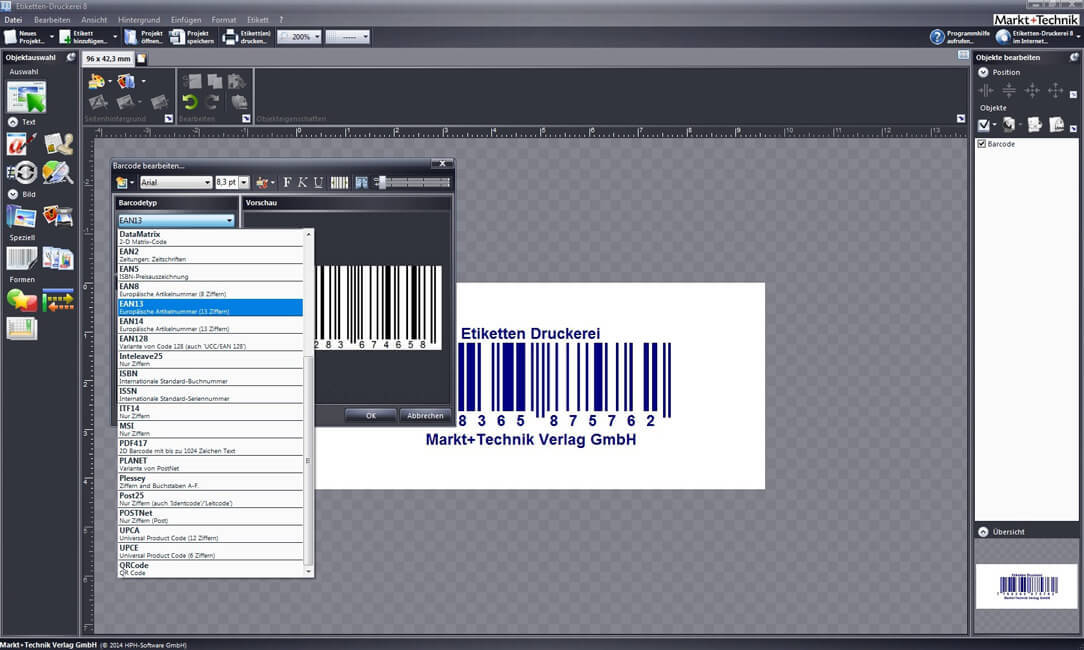Click the Projekt speichern icon
1084x650 pixels.
coord(177,37)
